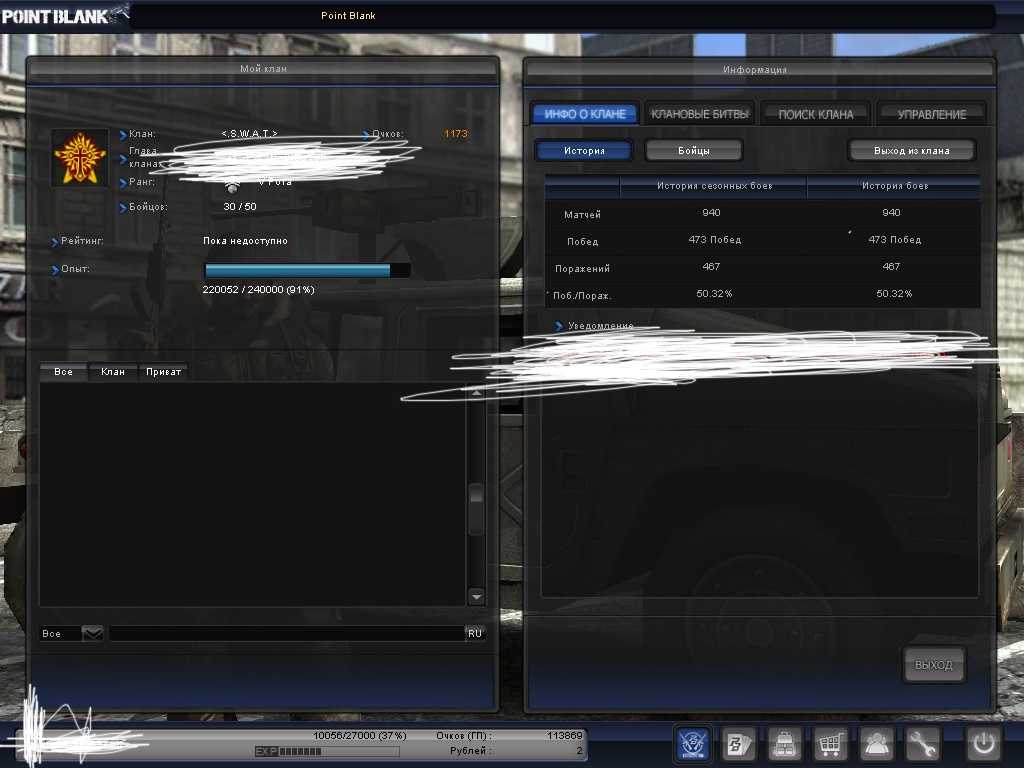Click the clan emblem icon in bottom bar
Viewport: 1024px width, 768px height.
(693, 743)
